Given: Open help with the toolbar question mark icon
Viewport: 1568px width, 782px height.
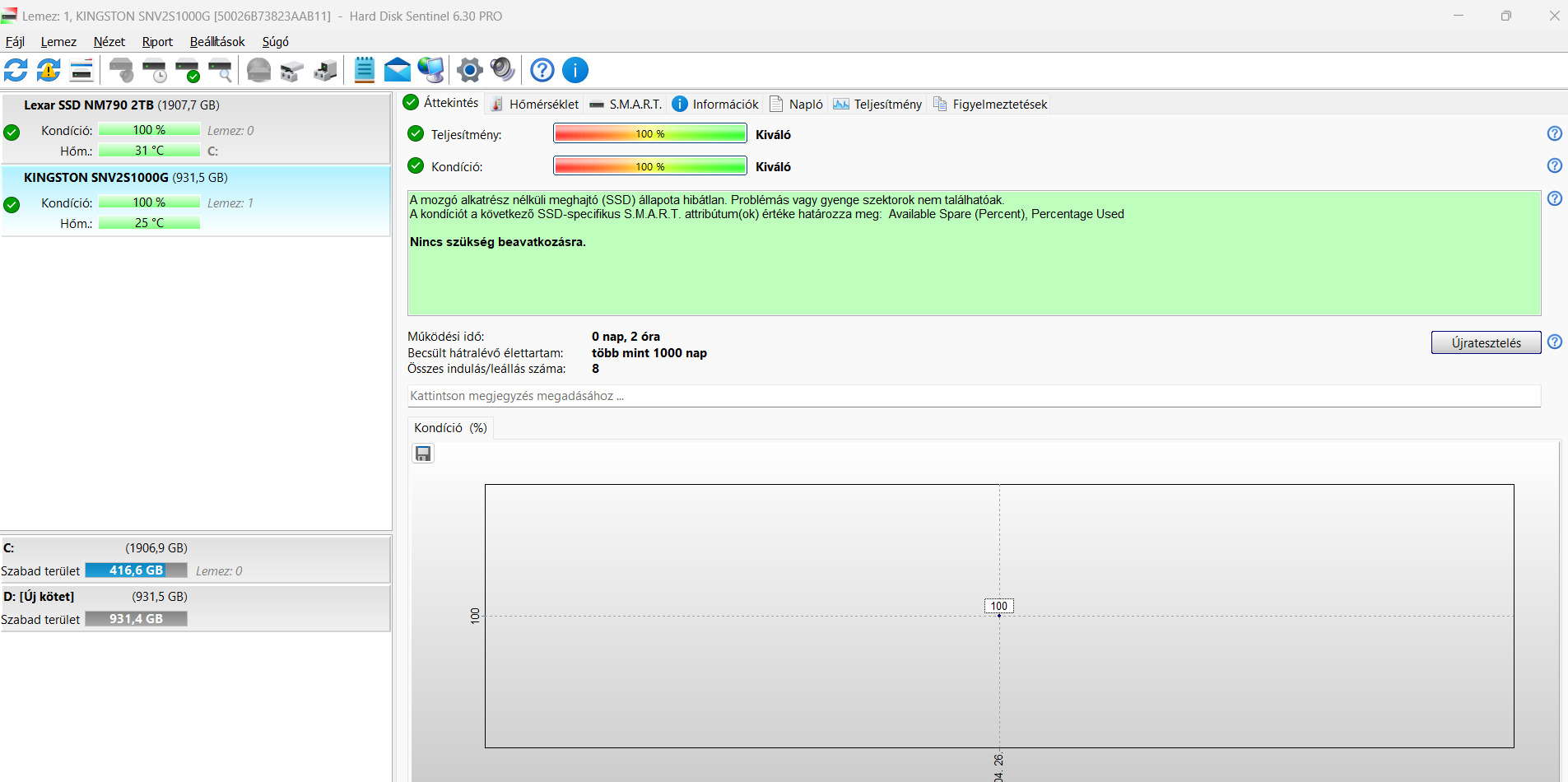Looking at the screenshot, I should point(542,70).
